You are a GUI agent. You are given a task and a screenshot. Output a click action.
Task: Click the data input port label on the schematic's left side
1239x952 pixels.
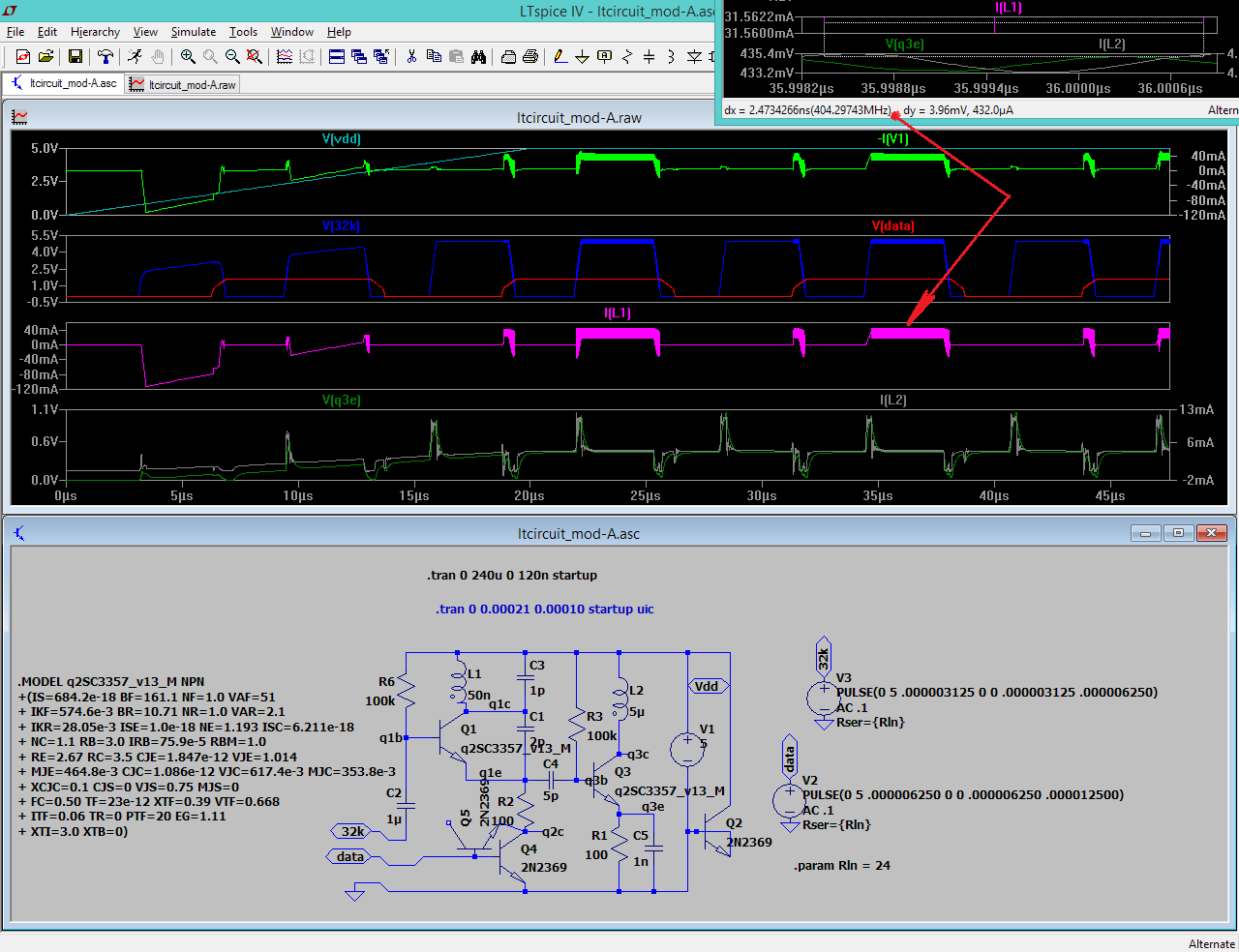click(349, 856)
